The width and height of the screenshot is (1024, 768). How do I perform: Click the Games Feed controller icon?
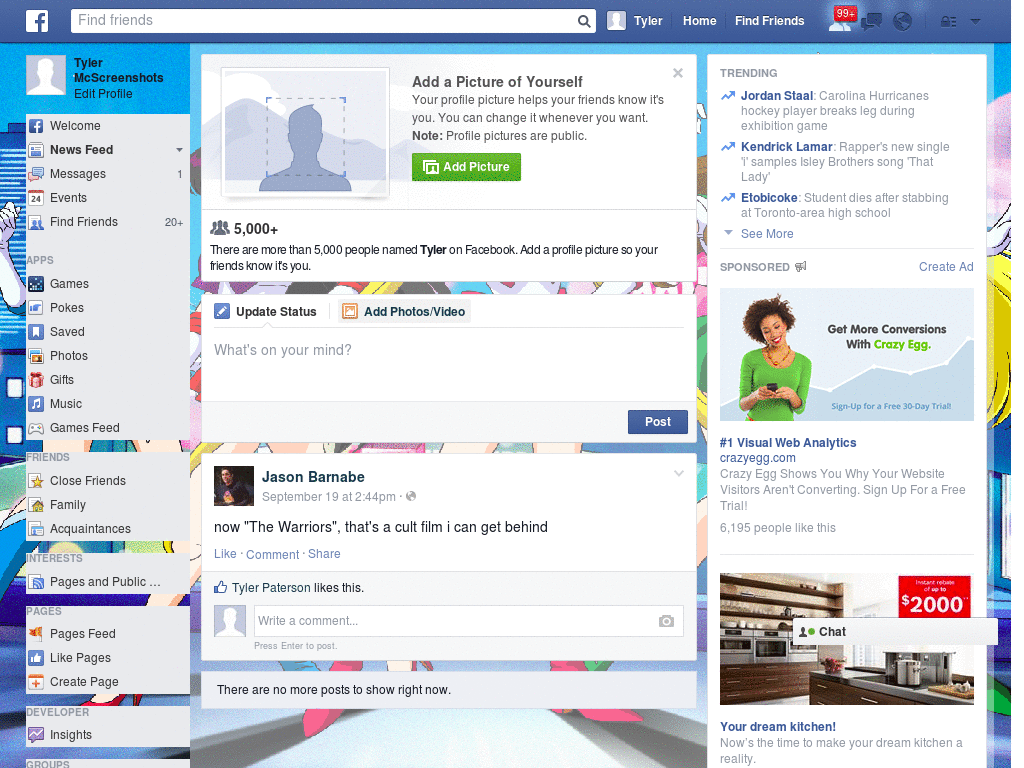tap(37, 428)
